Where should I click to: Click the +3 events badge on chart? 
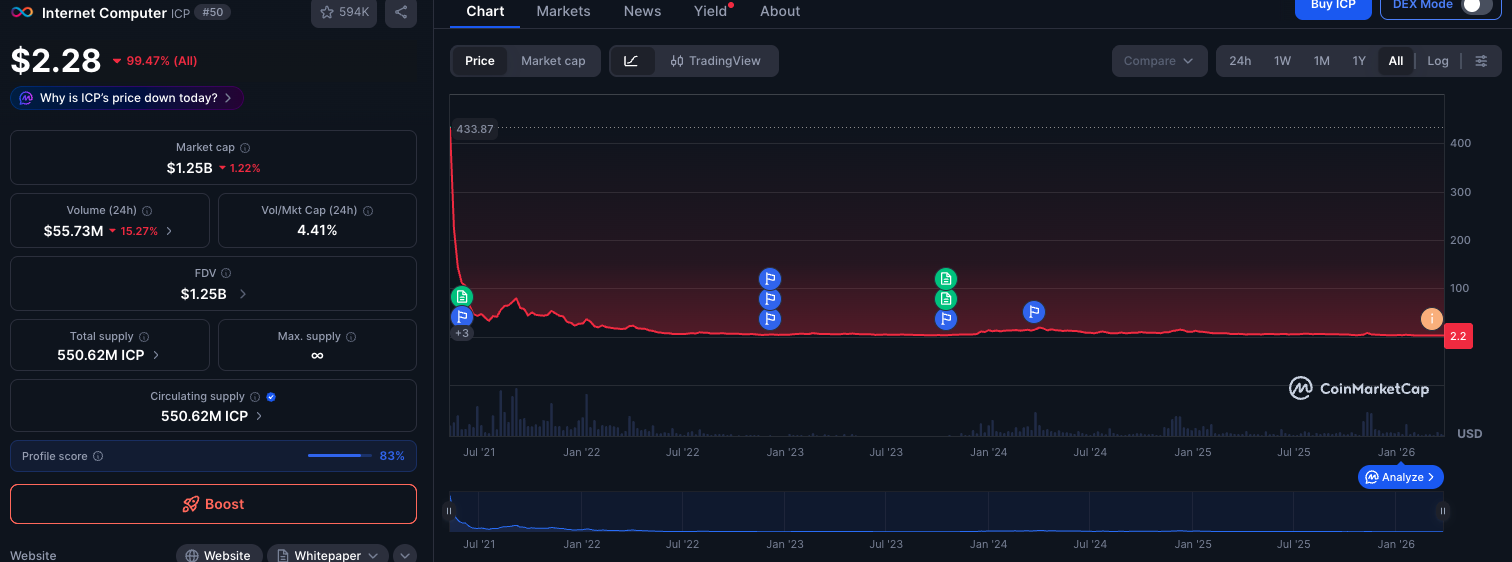(x=462, y=333)
